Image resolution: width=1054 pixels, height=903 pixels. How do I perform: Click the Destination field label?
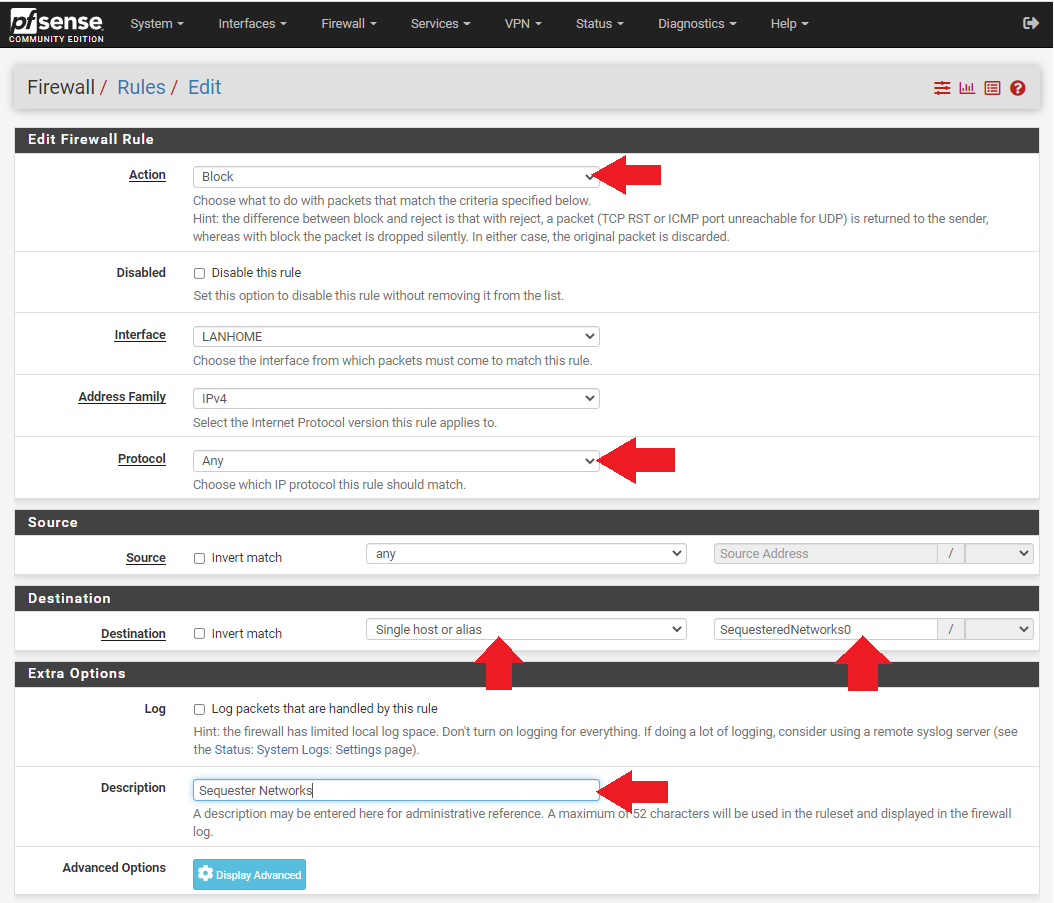click(x=133, y=633)
